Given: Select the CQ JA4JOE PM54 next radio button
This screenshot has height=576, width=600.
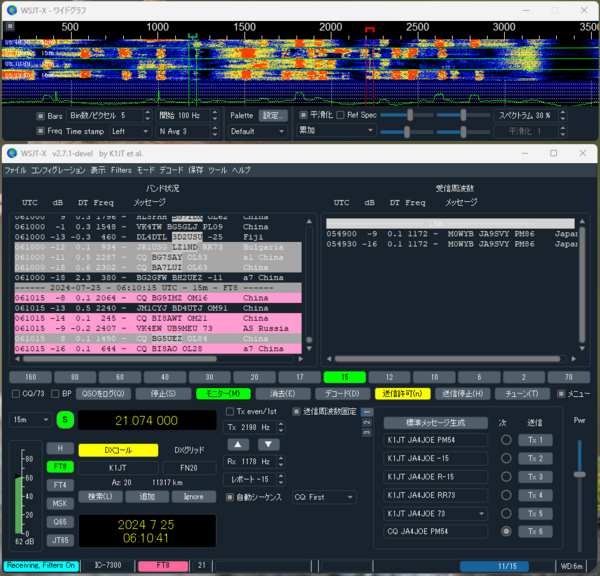Looking at the screenshot, I should pyautogui.click(x=506, y=531).
